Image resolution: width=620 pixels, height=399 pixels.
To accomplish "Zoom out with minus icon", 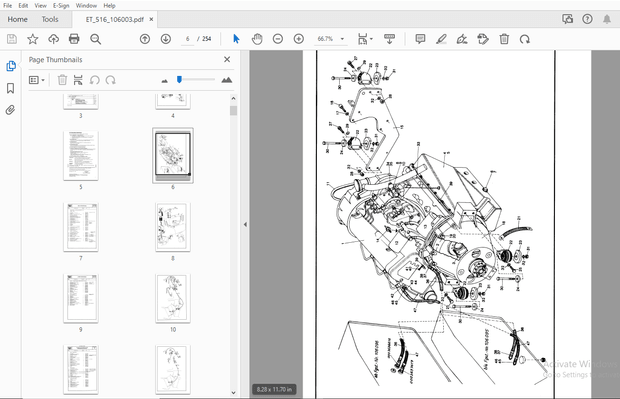I will click(x=278, y=39).
